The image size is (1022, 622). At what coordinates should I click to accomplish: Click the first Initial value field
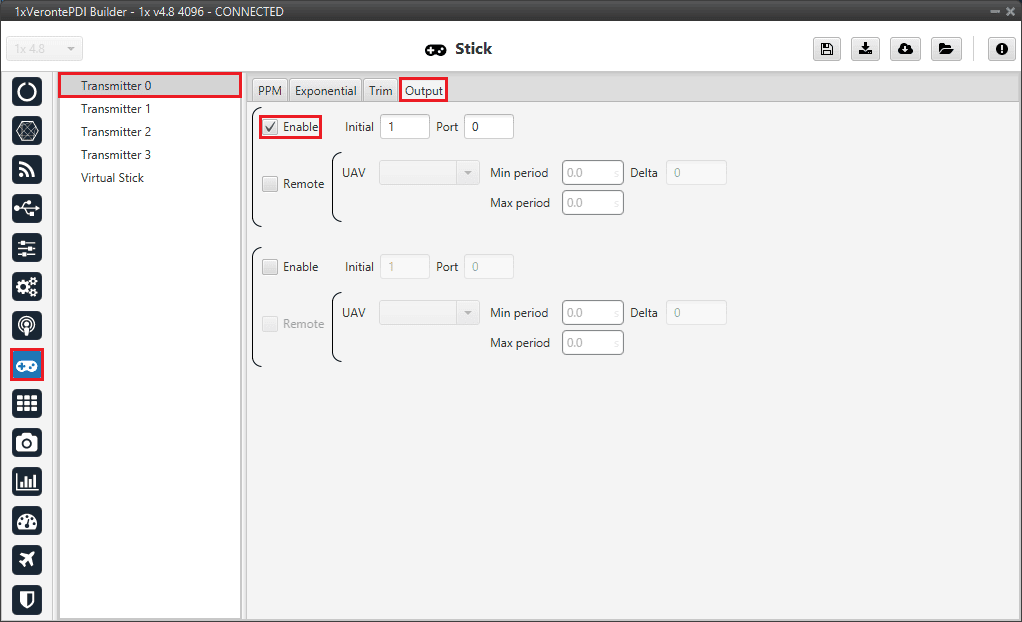pyautogui.click(x=404, y=127)
